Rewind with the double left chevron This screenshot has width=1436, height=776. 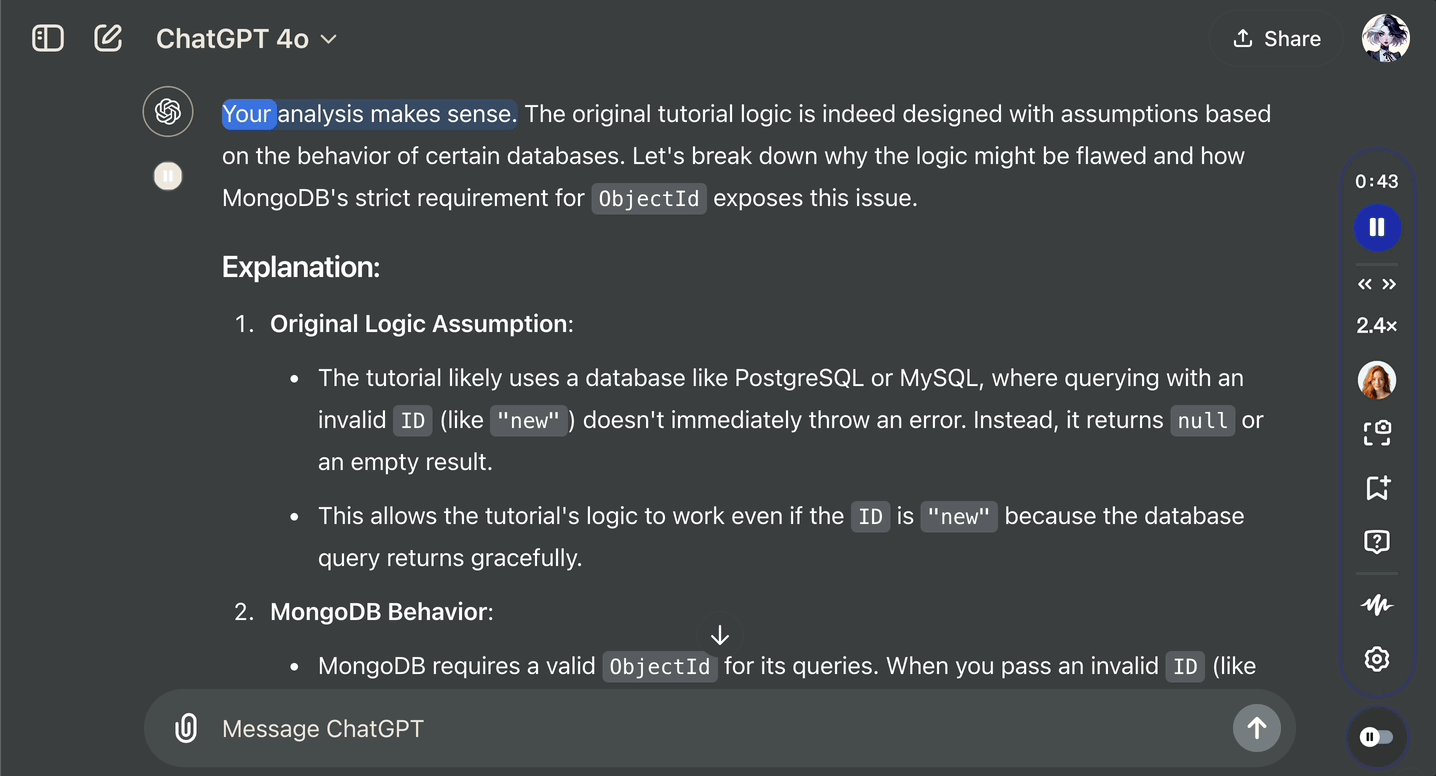point(1365,285)
